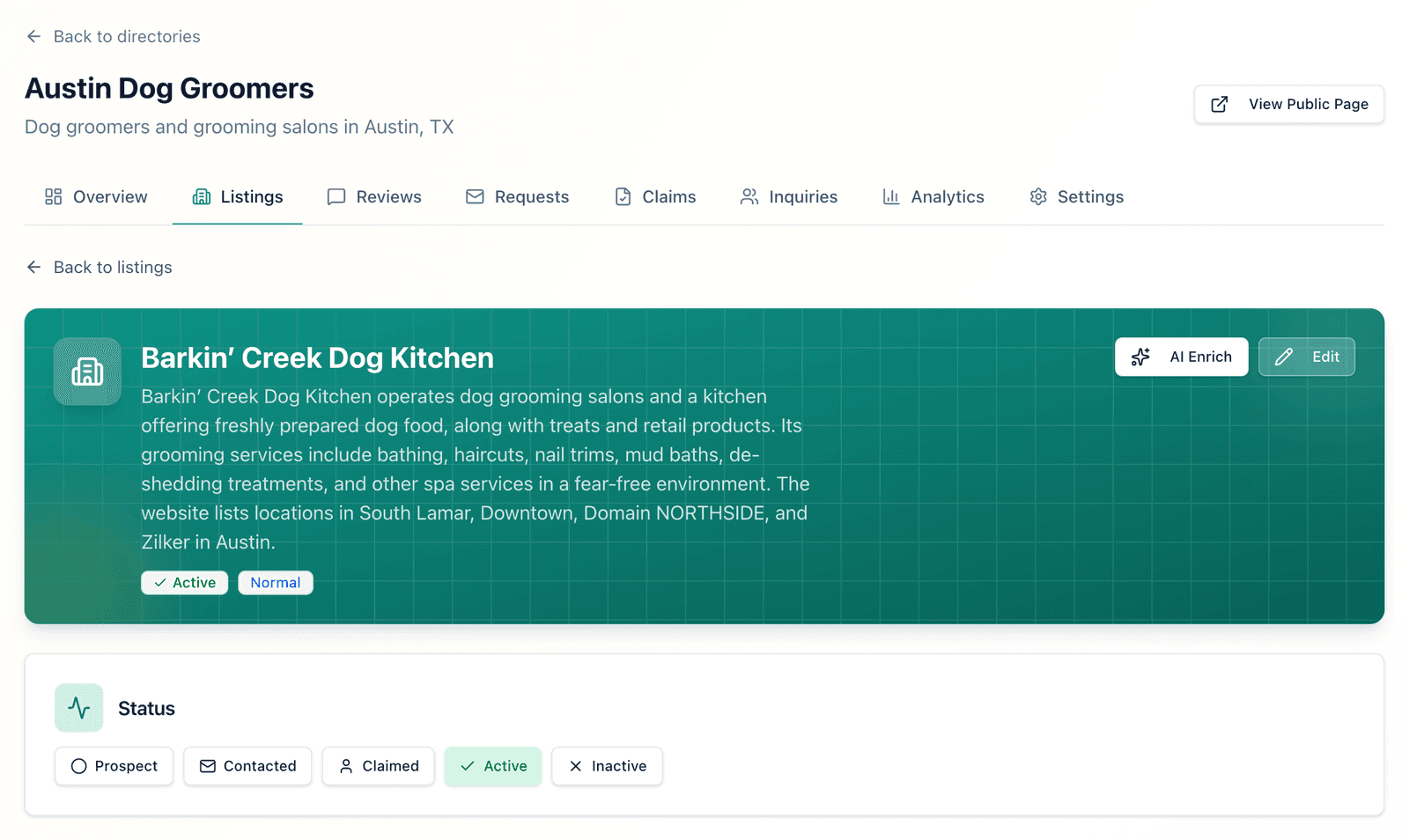Edit the Barkin' Creek listing

pyautogui.click(x=1307, y=357)
